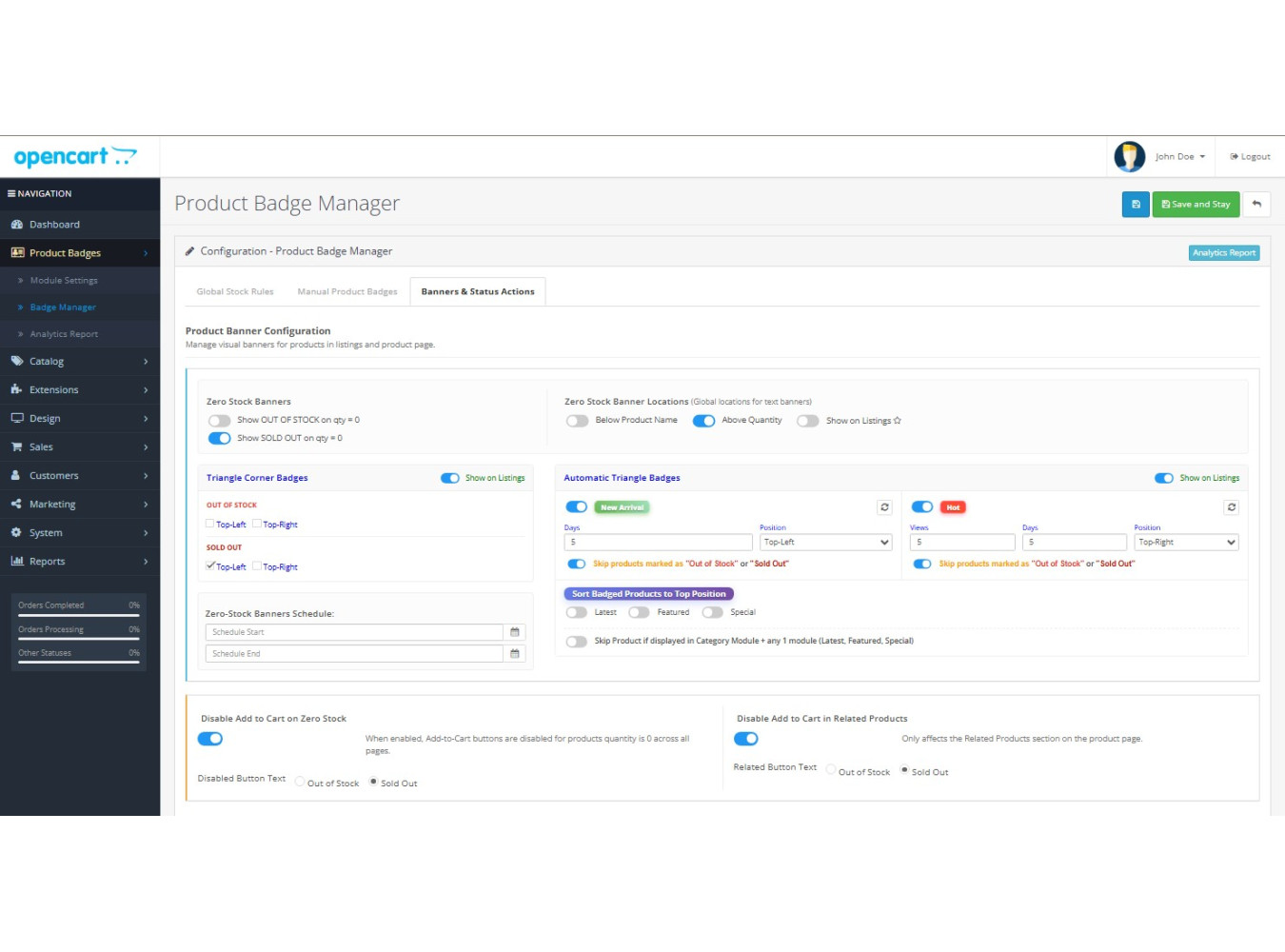Screen dimensions: 1285x952
Task: Open the Analytics Report button
Action: pyautogui.click(x=1223, y=253)
